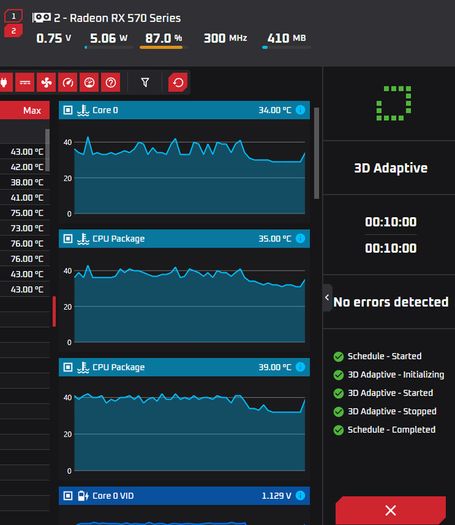Select GPU 2 device tab
This screenshot has width=455, height=525.
click(x=13, y=31)
